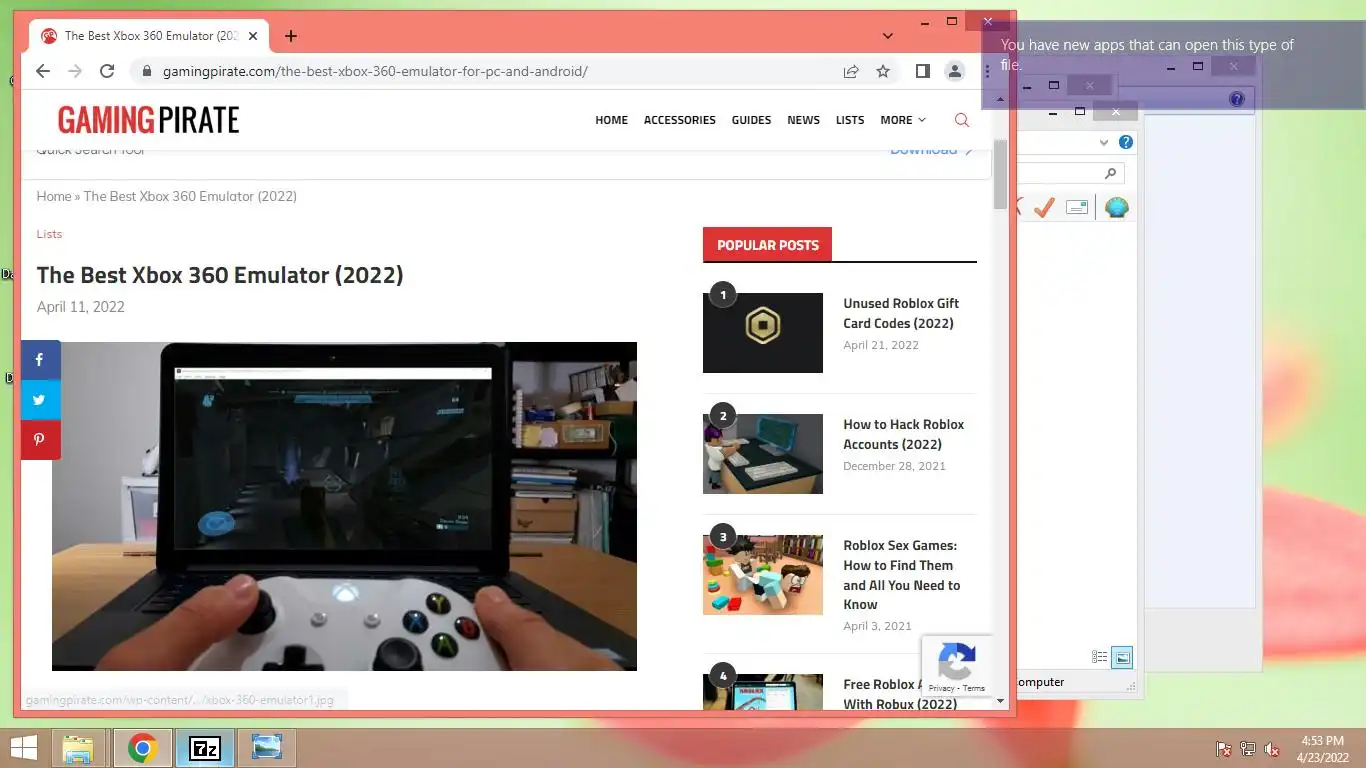1366x768 pixels.
Task: Click the checkmark icon in the background Explorer window
Action: tap(1044, 207)
